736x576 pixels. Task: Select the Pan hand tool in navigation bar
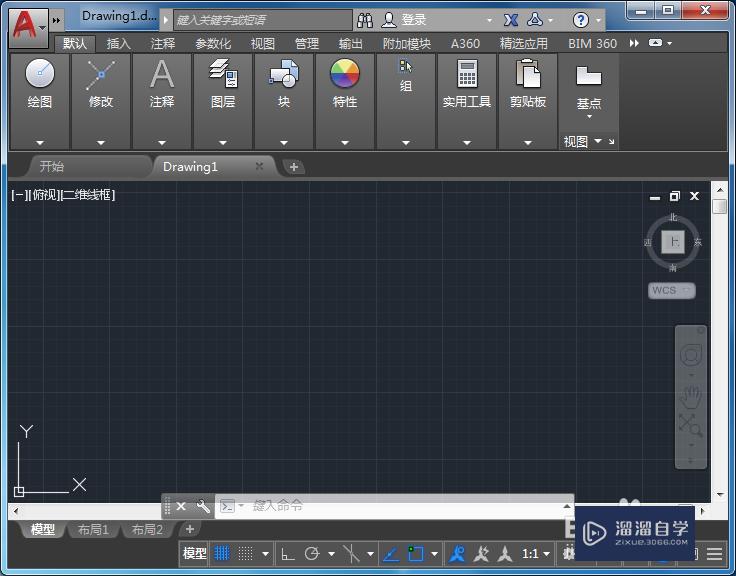(690, 397)
